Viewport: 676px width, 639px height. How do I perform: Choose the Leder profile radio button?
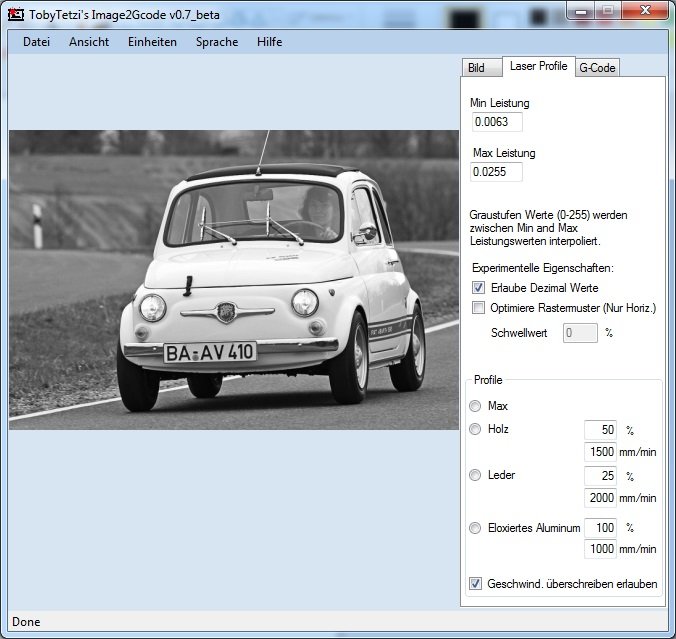pyautogui.click(x=475, y=475)
